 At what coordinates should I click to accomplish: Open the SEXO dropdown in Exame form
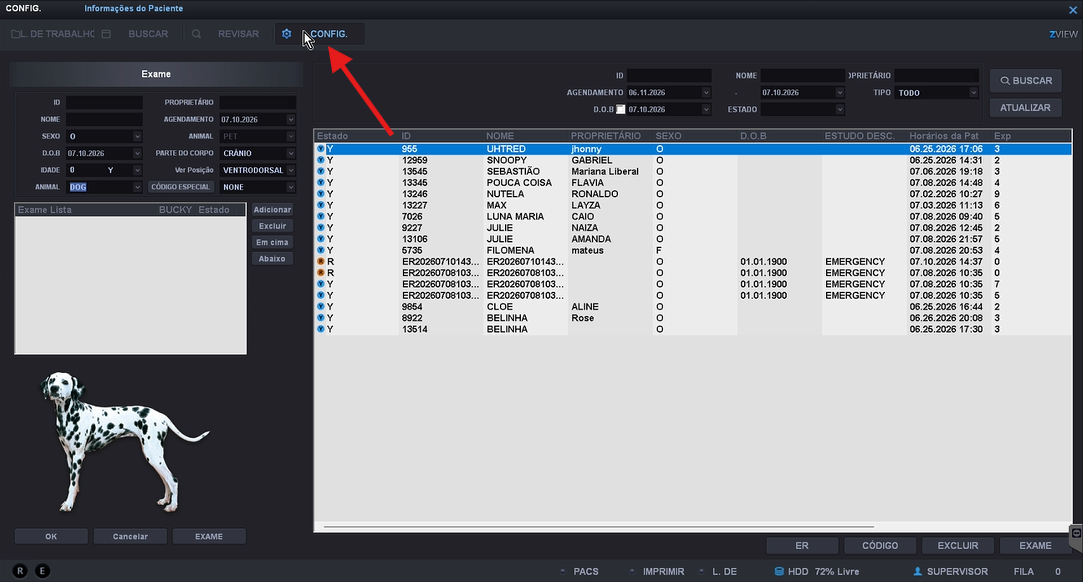point(137,137)
